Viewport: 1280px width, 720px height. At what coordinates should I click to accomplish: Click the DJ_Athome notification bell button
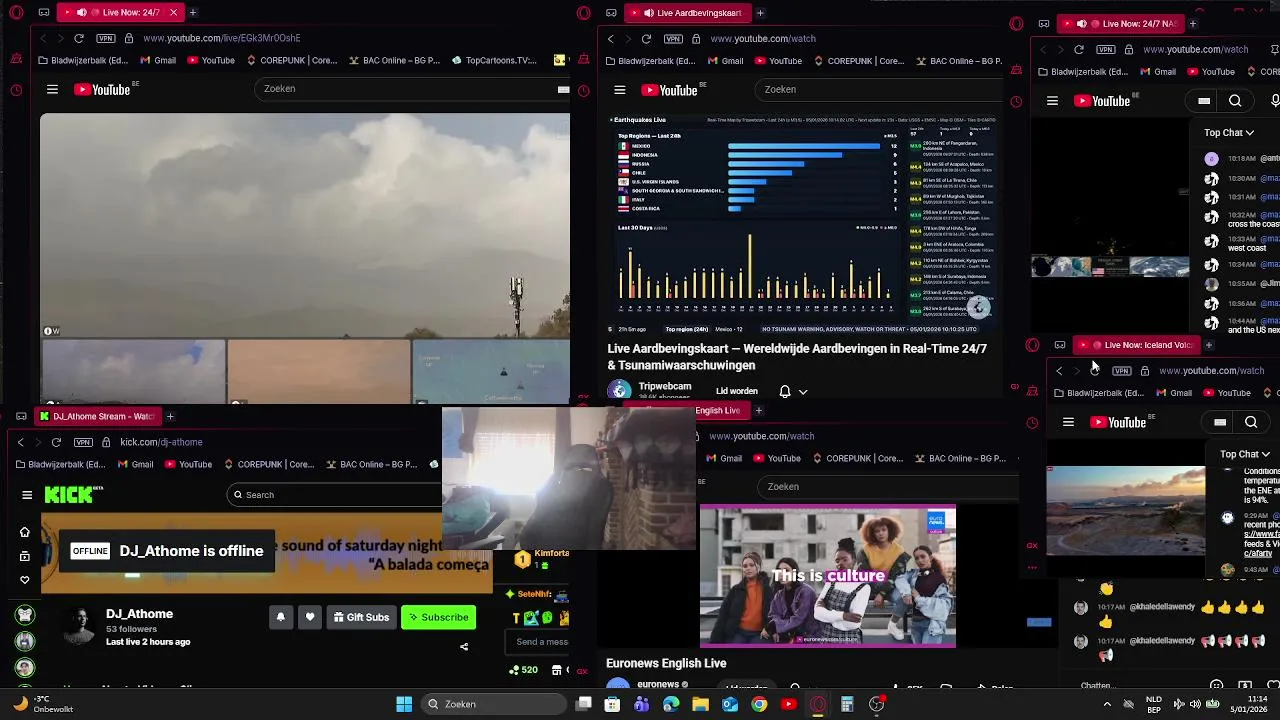coord(281,617)
